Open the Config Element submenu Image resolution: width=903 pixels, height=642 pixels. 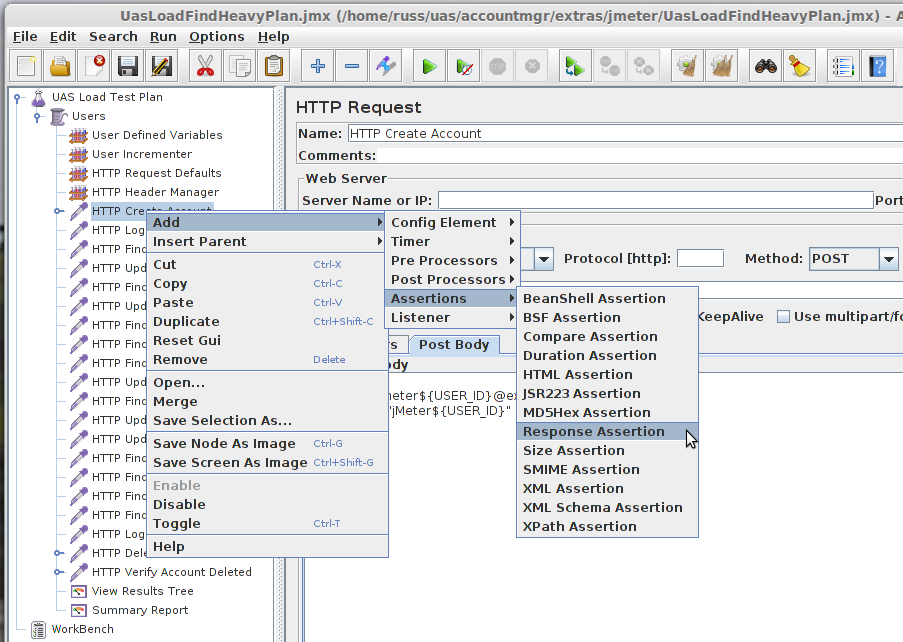(452, 223)
